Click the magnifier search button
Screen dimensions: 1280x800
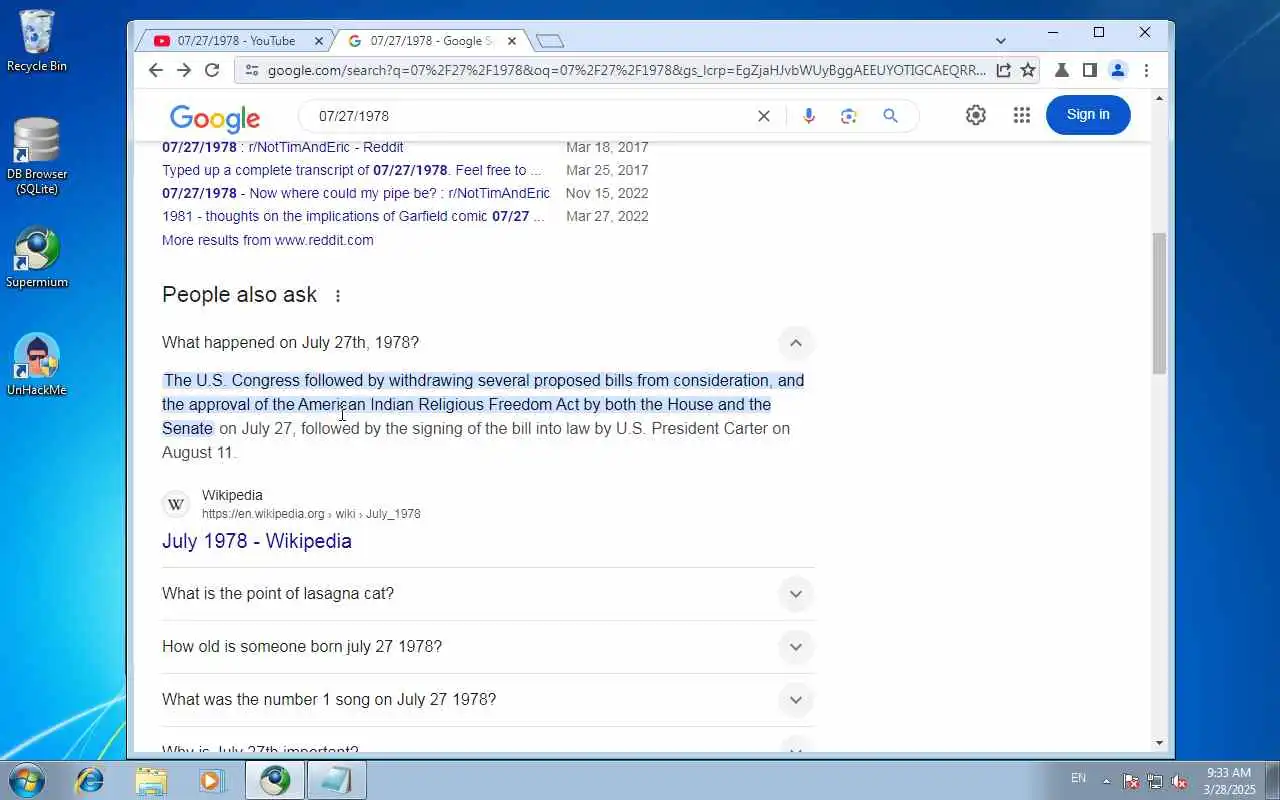(890, 116)
